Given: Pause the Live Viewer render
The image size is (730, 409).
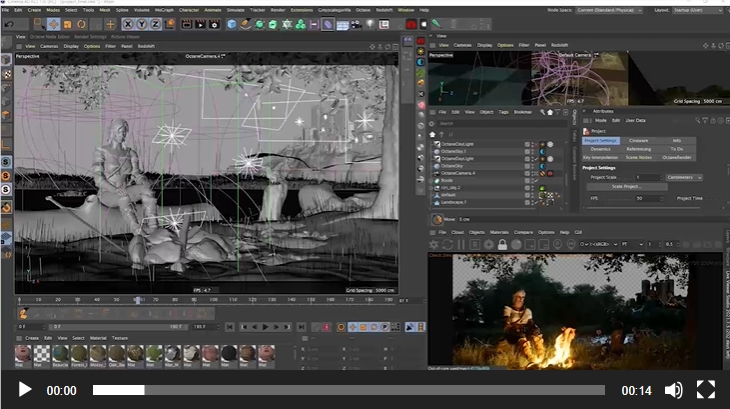Looking at the screenshot, I should coord(461,244).
